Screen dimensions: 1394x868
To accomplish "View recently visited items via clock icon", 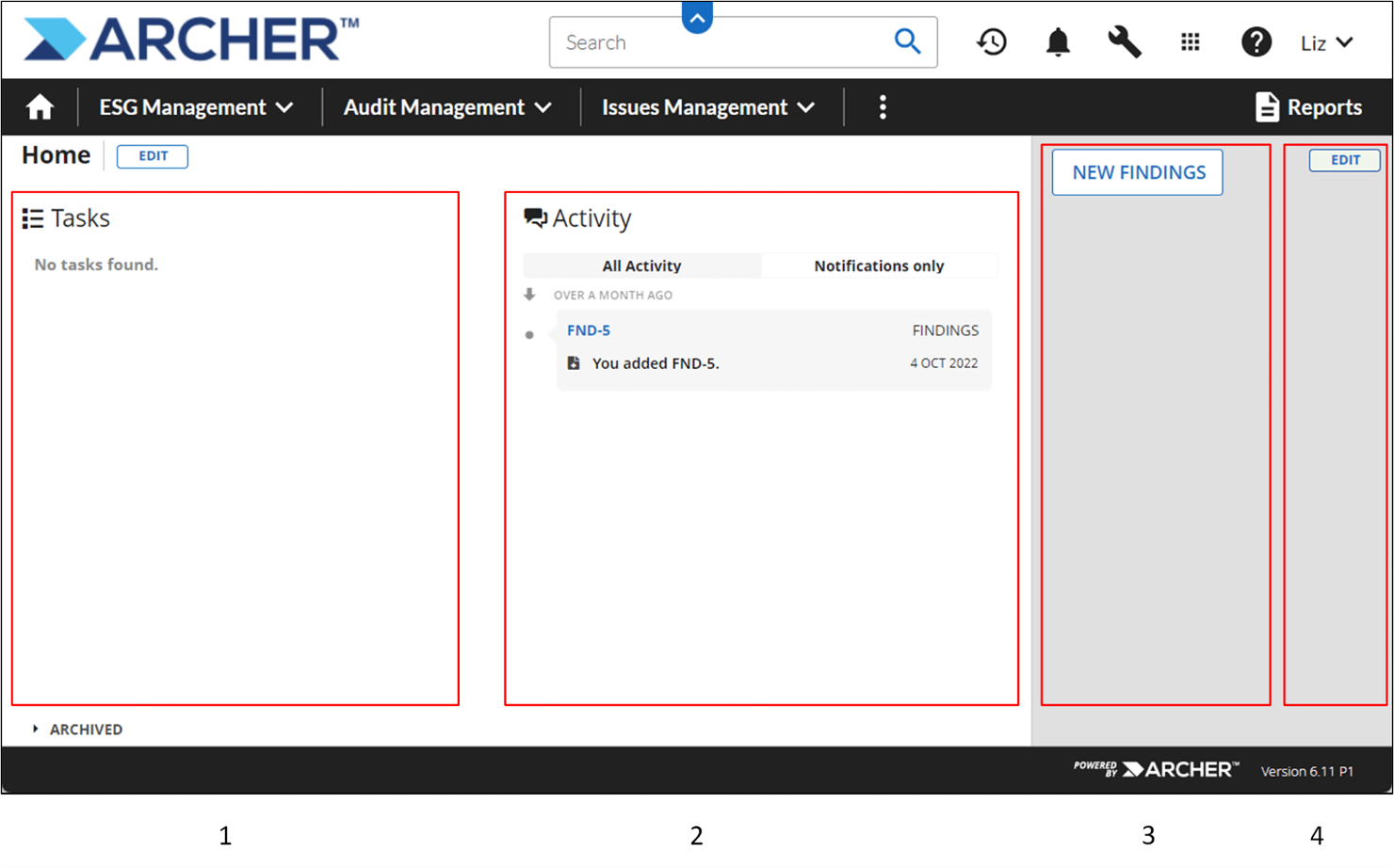I will tap(991, 41).
